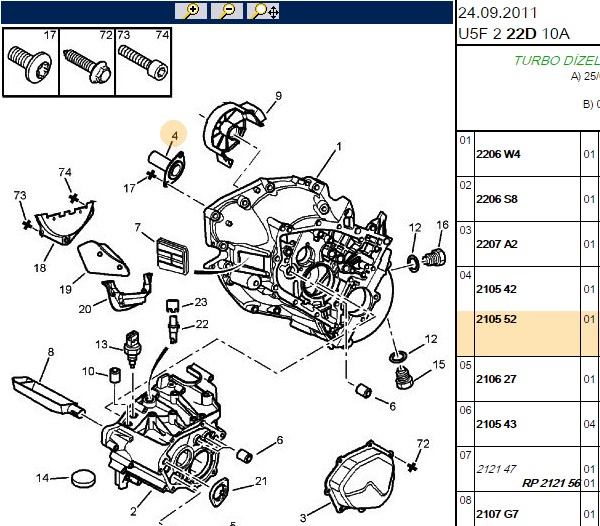Image resolution: width=600 pixels, height=526 pixels.
Task: Open the screw 73/74 thumbnail
Action: tap(143, 62)
